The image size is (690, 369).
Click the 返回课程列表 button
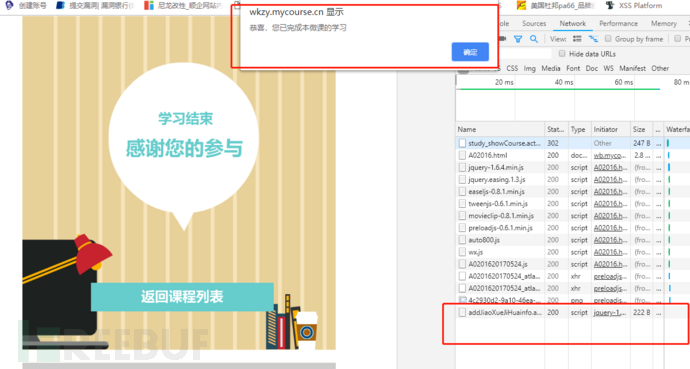(x=182, y=297)
